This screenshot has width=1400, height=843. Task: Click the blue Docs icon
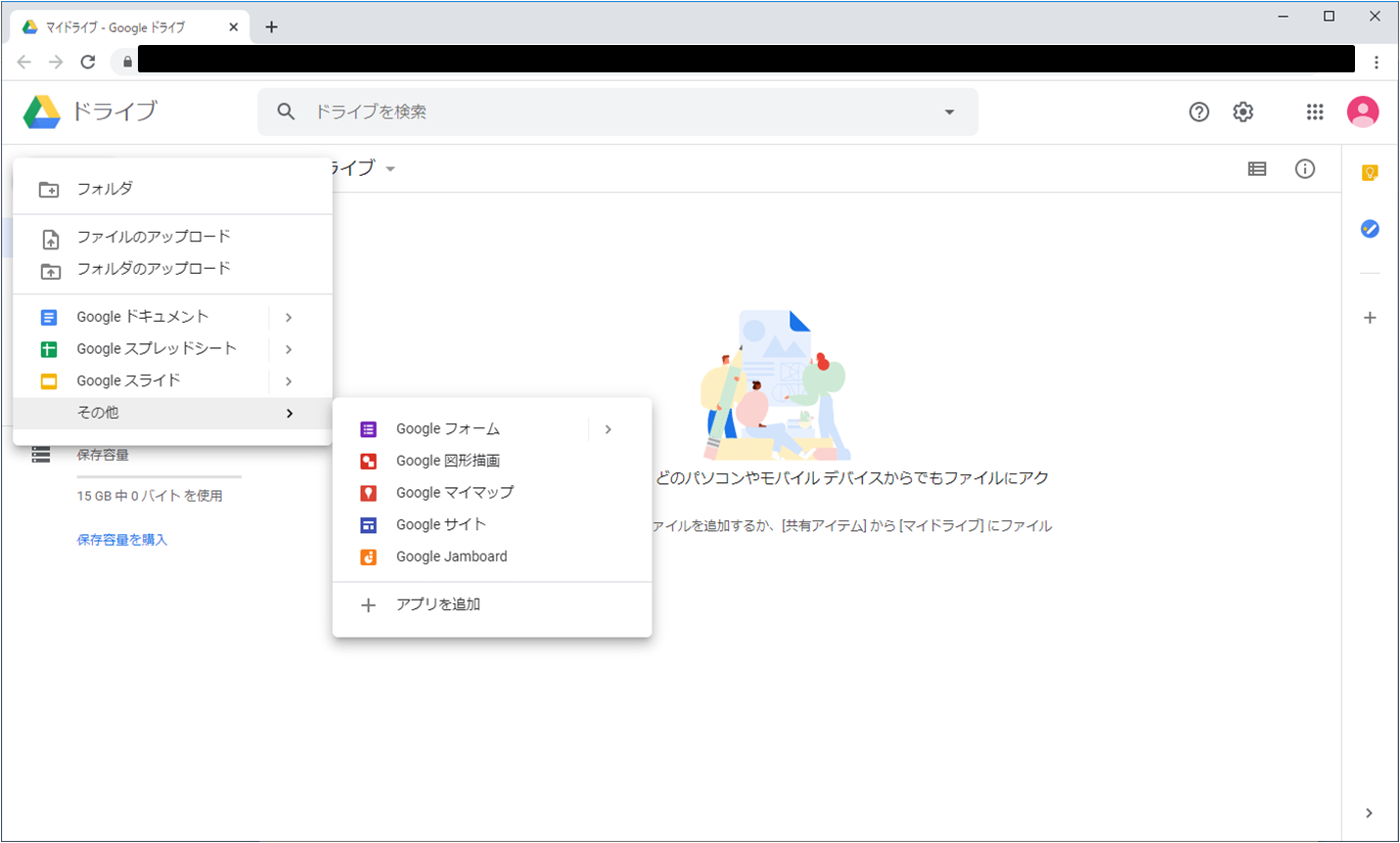(49, 318)
